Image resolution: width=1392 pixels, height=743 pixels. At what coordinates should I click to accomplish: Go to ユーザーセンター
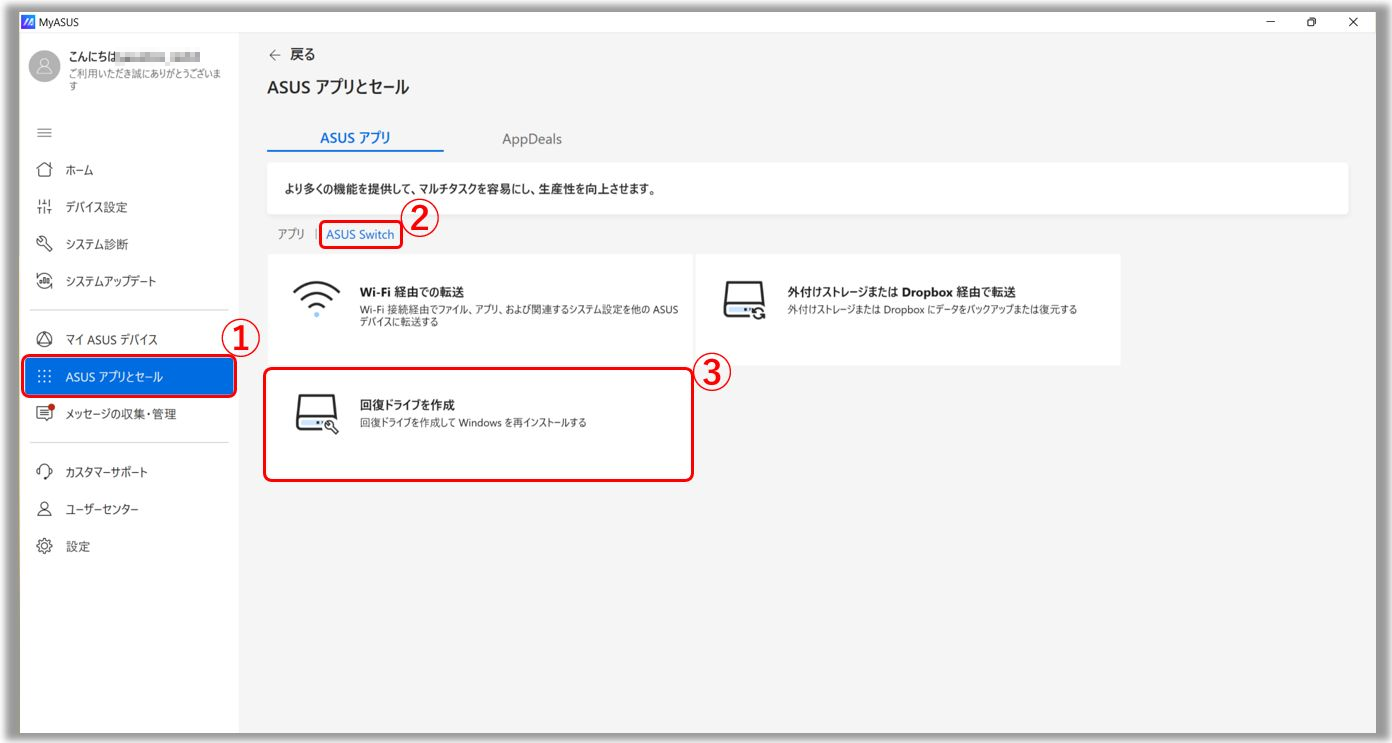(128, 509)
